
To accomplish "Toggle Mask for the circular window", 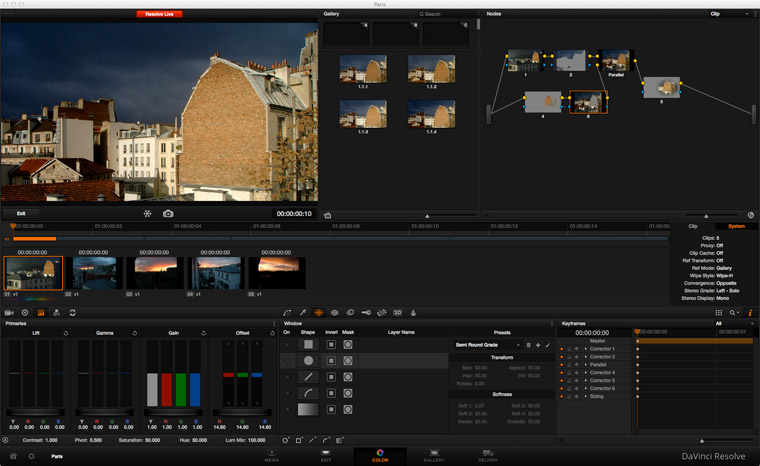I will [348, 361].
